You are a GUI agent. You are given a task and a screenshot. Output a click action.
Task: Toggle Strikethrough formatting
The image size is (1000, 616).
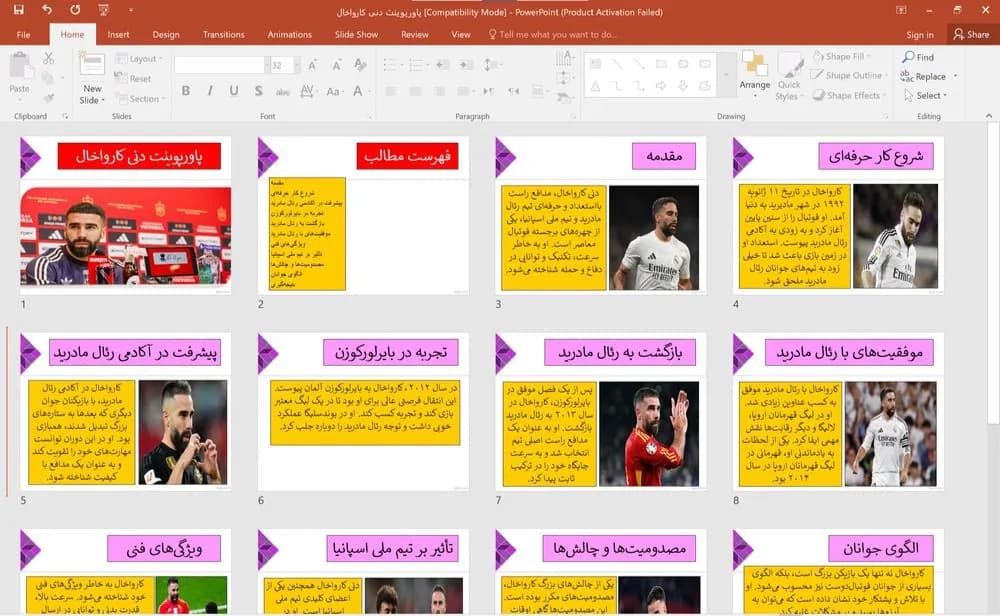[x=283, y=91]
